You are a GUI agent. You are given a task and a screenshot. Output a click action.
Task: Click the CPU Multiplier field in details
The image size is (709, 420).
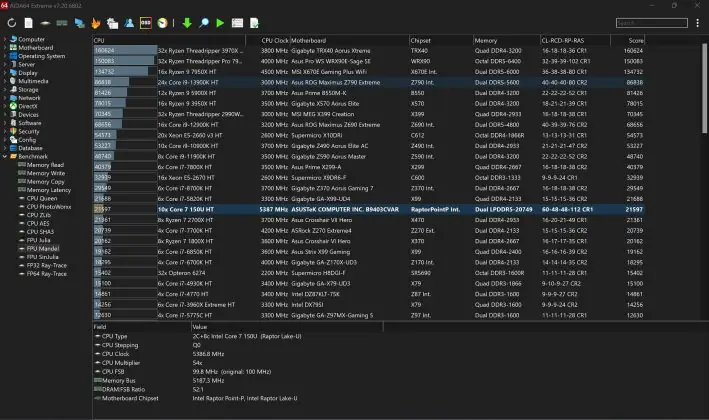pos(121,363)
